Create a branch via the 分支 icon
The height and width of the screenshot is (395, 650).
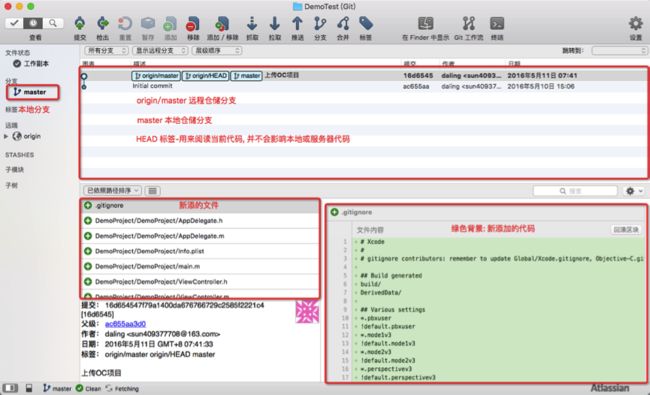point(320,24)
